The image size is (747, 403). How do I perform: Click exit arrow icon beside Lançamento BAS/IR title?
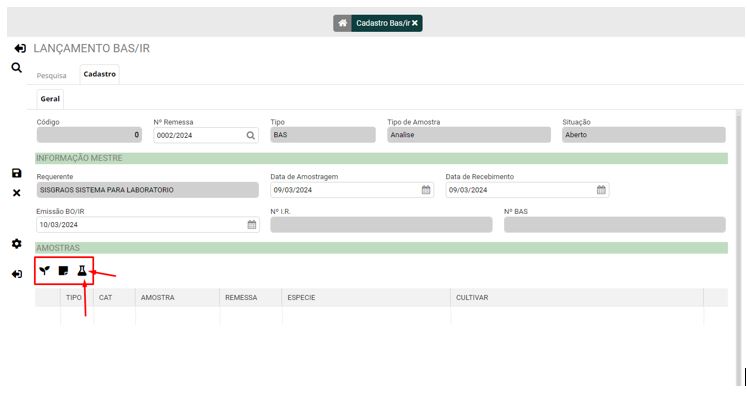tap(20, 48)
